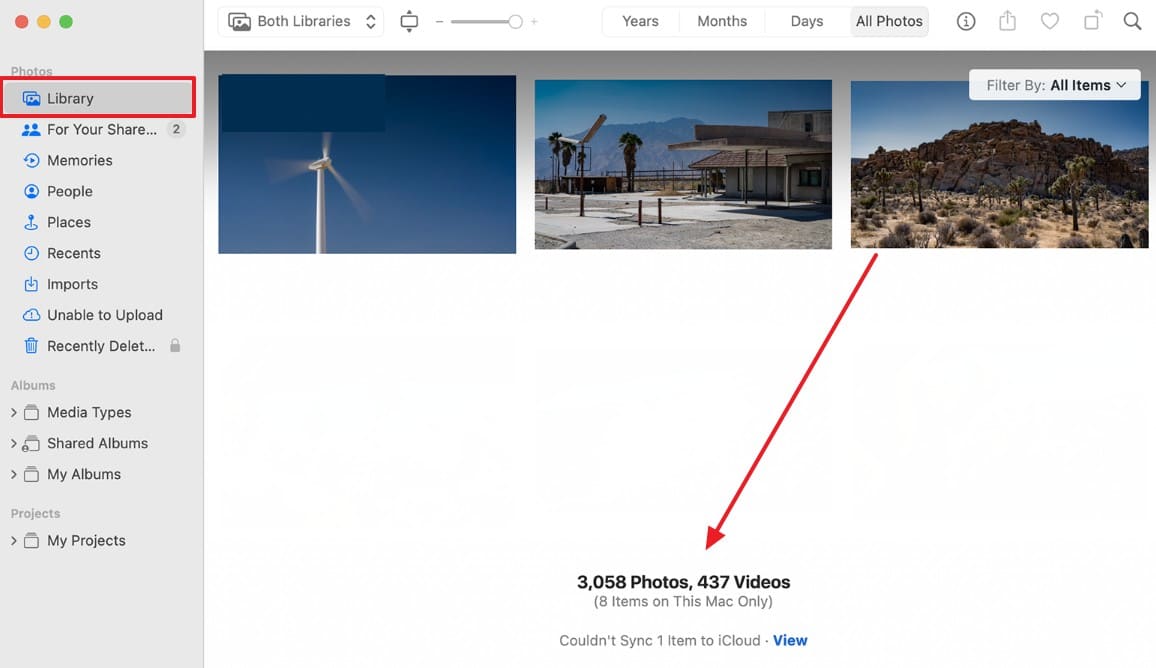Screen dimensions: 1156x668
Task: Expand the My Albums folder
Action: coord(13,474)
